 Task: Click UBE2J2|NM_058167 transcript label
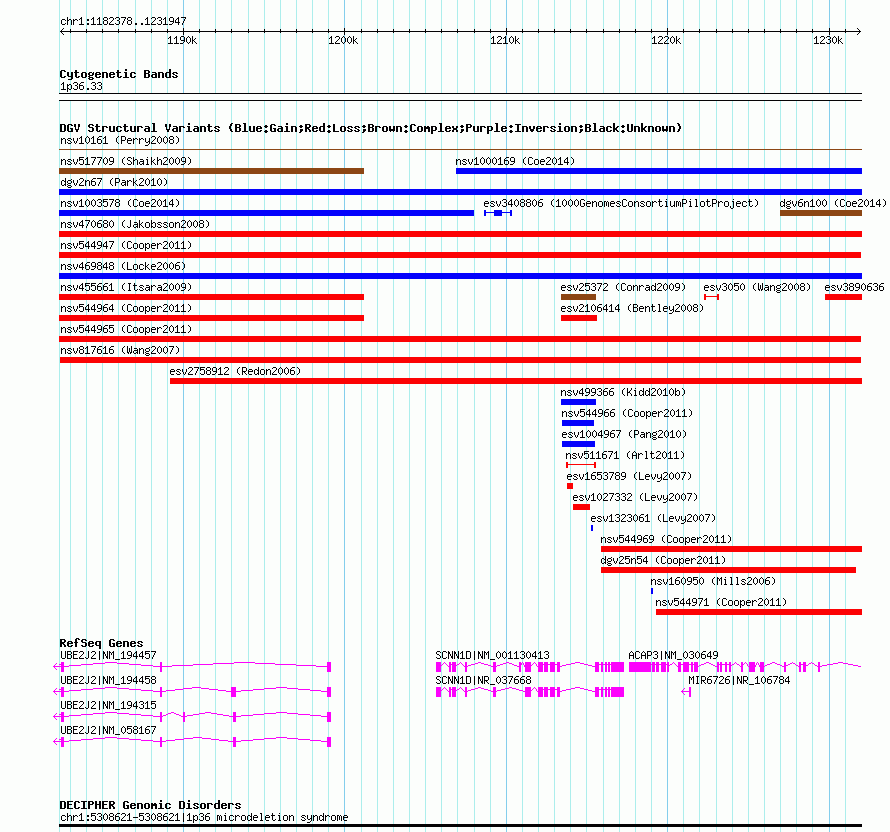(108, 730)
